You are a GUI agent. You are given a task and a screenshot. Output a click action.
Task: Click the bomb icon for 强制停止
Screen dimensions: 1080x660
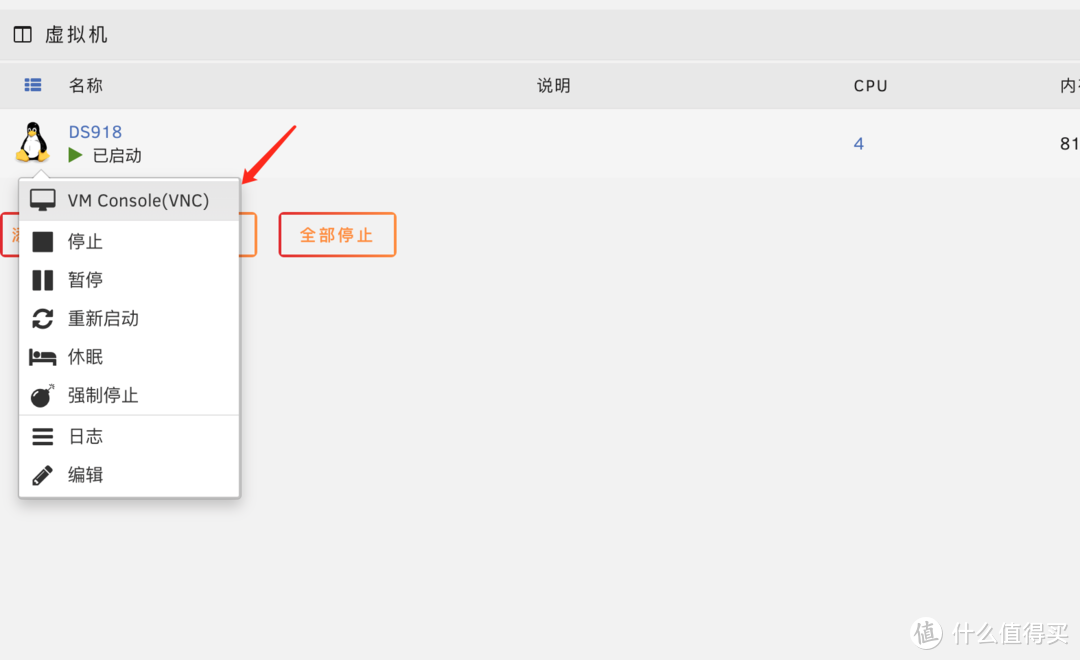point(43,394)
